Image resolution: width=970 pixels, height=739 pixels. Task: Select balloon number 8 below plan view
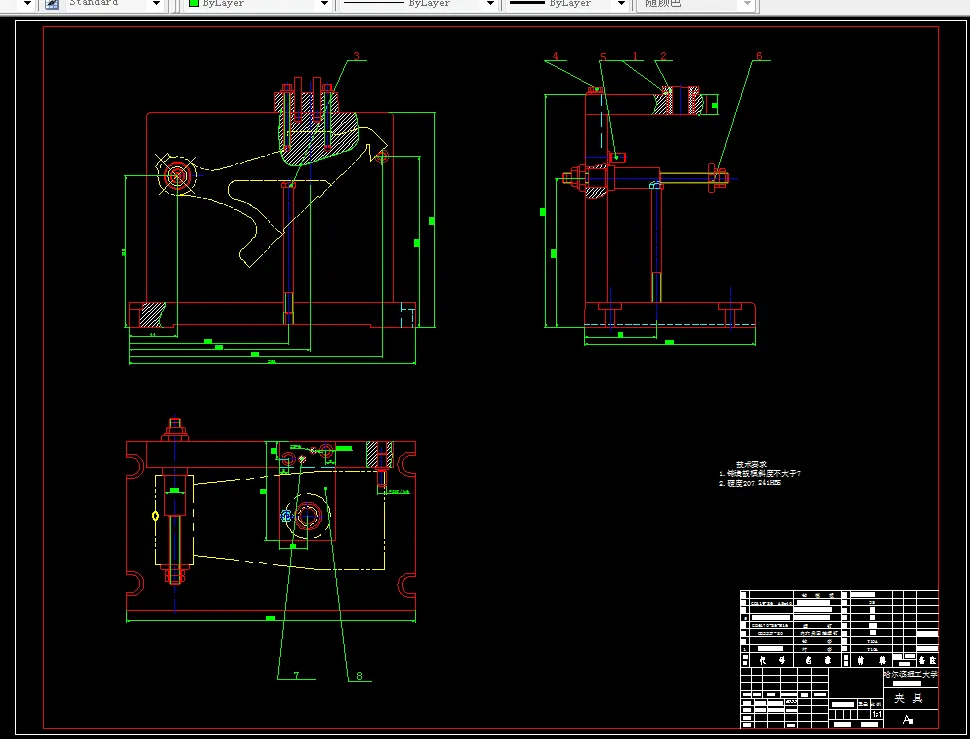pyautogui.click(x=359, y=676)
